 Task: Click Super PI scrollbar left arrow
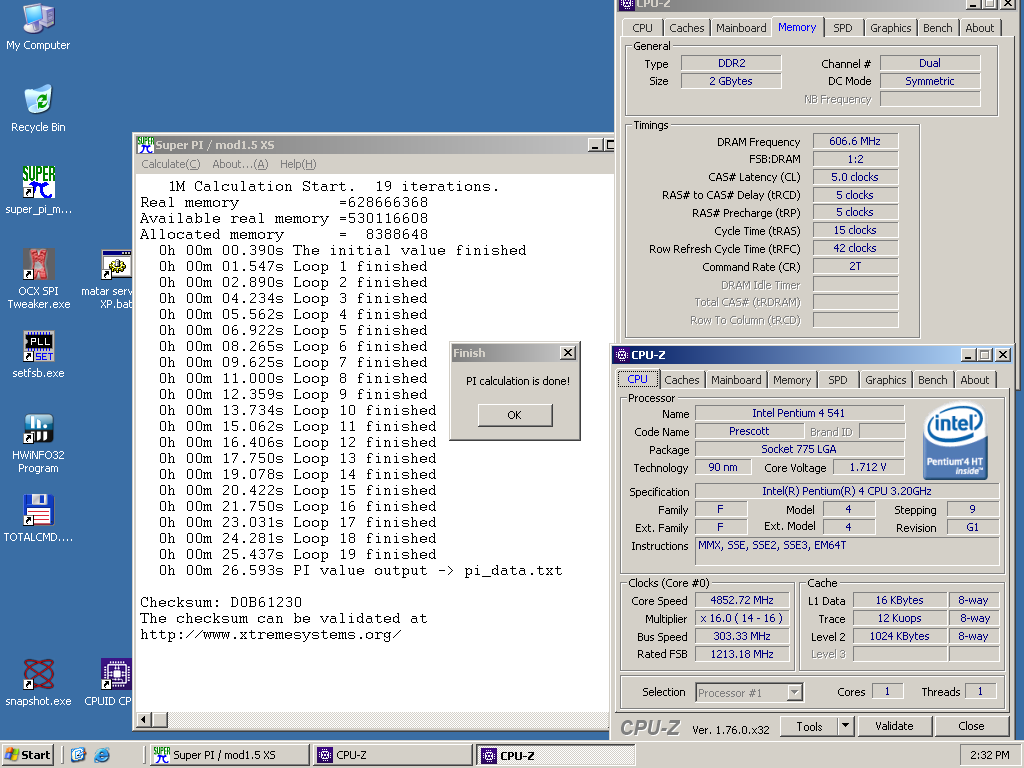click(144, 720)
